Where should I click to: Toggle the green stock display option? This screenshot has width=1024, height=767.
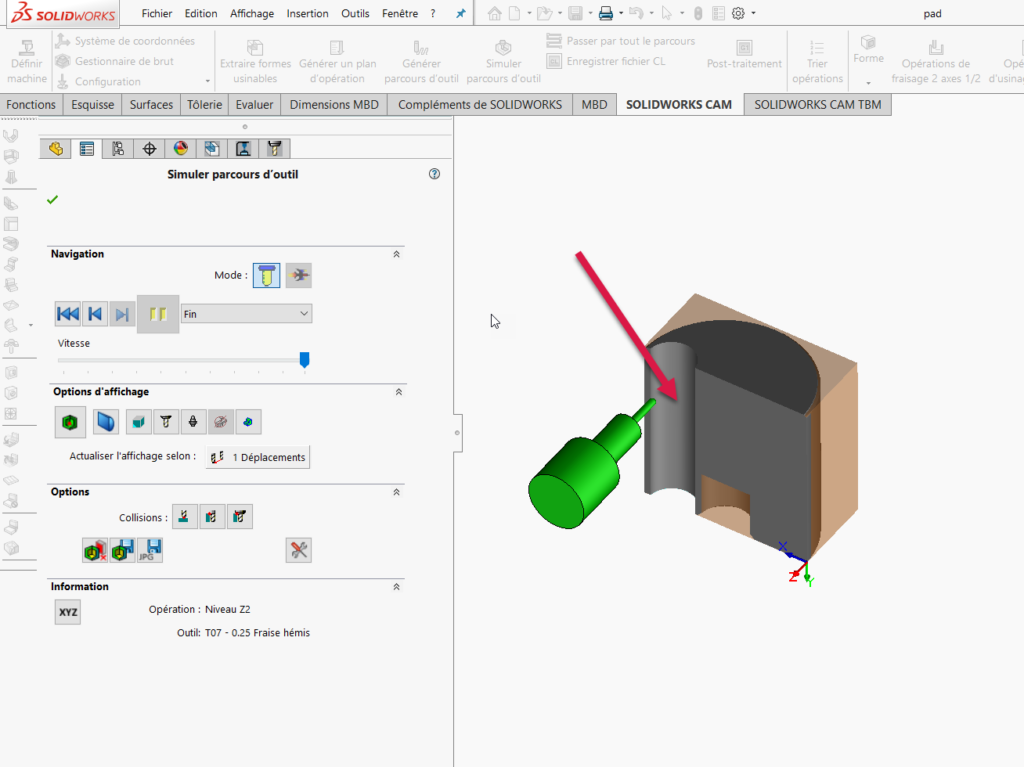69,423
